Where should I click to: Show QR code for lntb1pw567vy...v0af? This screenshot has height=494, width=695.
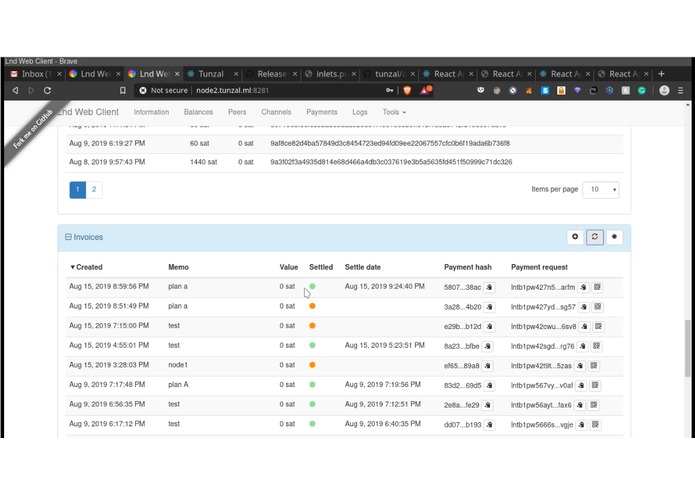click(x=595, y=385)
